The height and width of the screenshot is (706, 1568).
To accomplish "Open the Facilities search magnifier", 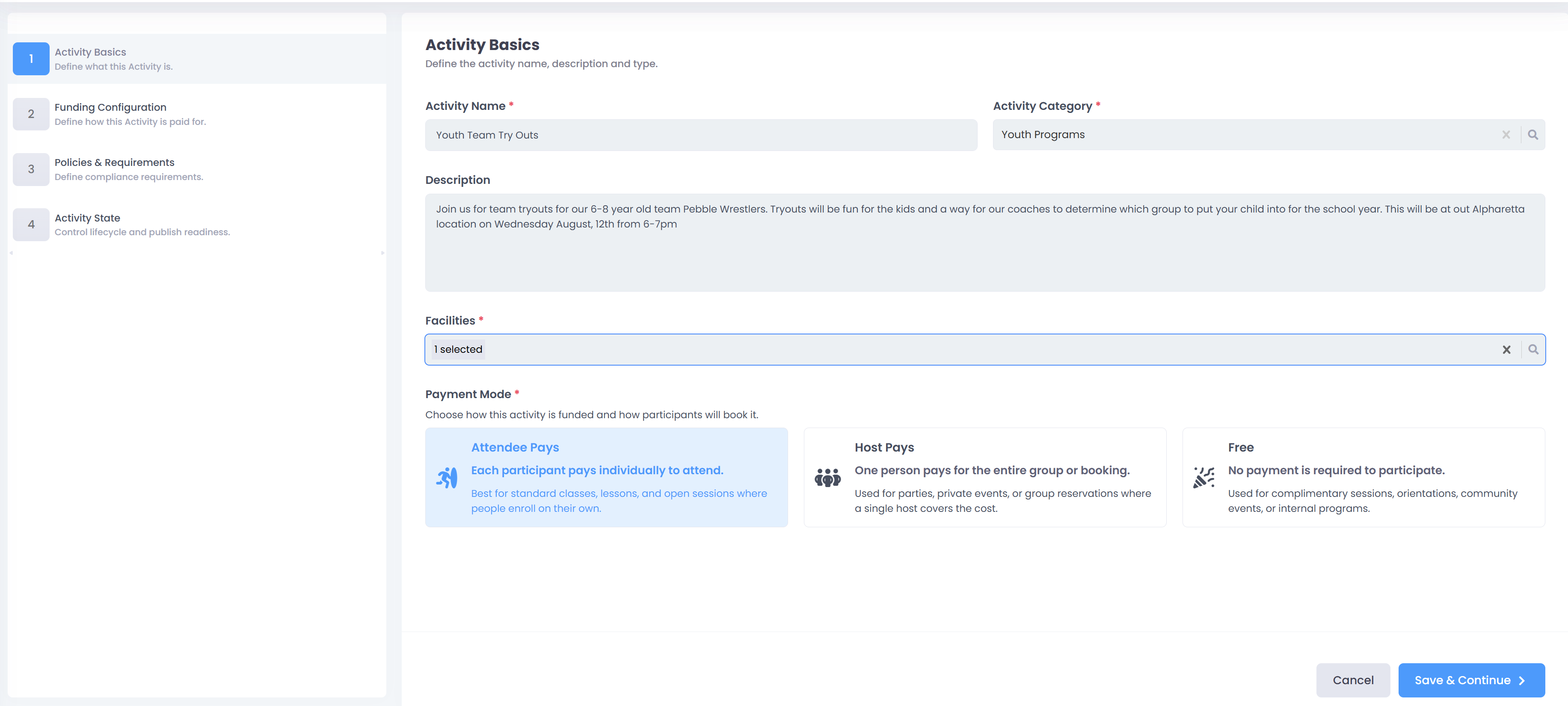I will coord(1532,349).
